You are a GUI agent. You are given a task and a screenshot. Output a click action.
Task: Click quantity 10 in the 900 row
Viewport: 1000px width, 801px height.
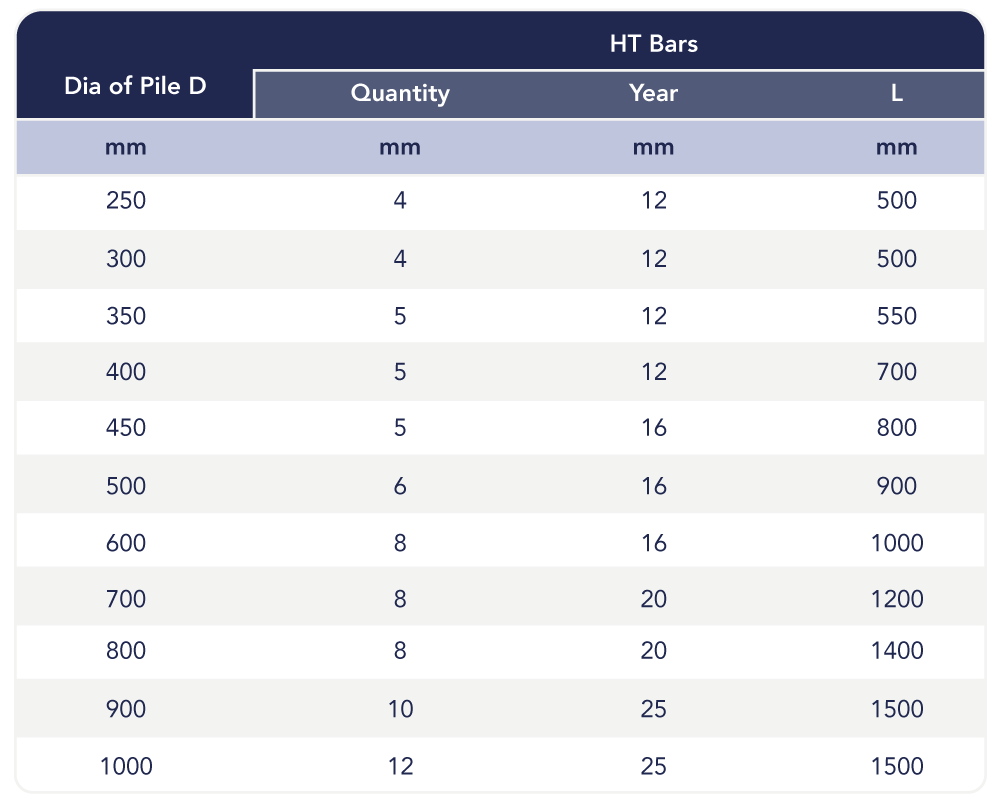pyautogui.click(x=401, y=709)
